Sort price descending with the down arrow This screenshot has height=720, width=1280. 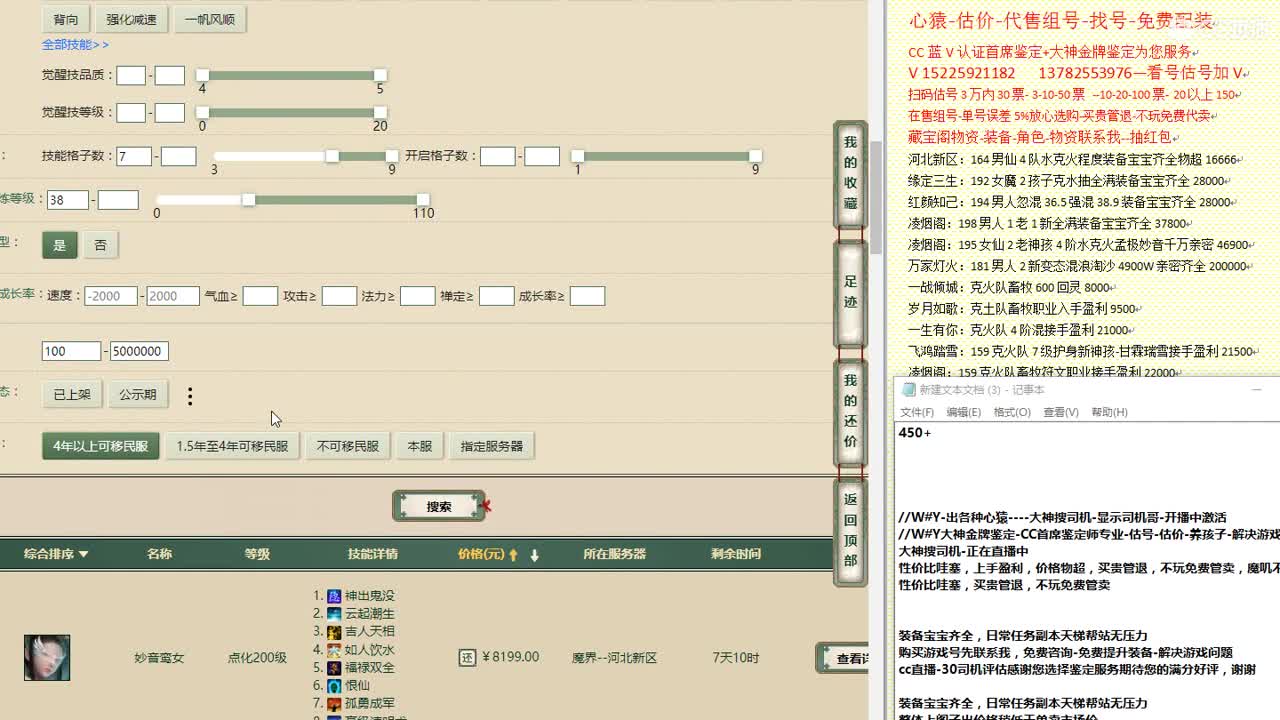click(x=534, y=555)
